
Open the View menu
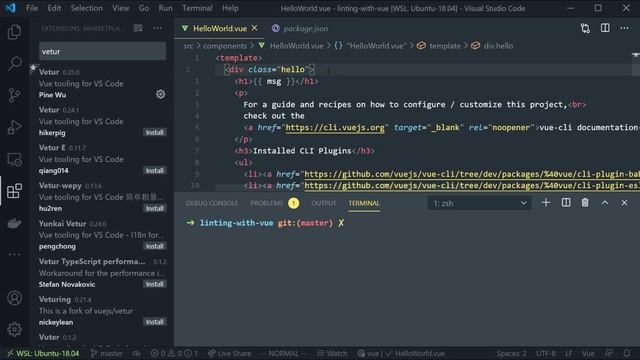(x=120, y=8)
